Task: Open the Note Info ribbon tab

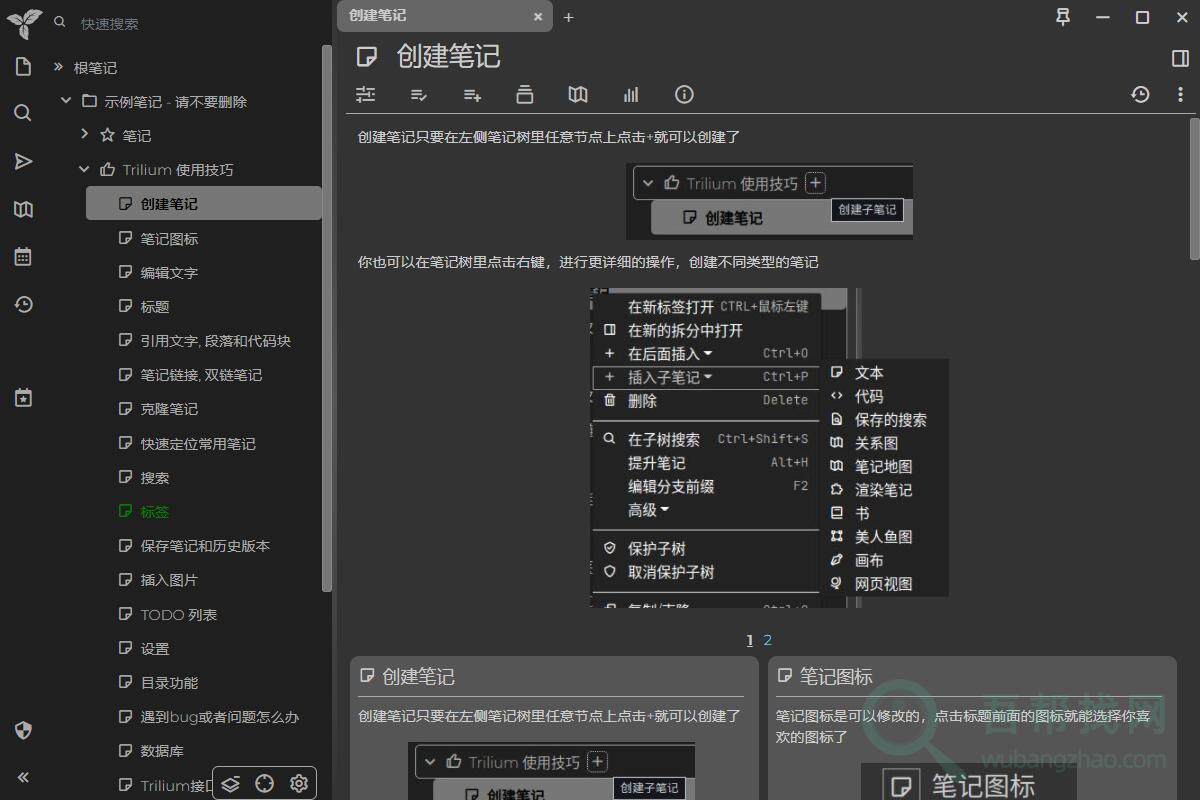Action: pyautogui.click(x=684, y=94)
